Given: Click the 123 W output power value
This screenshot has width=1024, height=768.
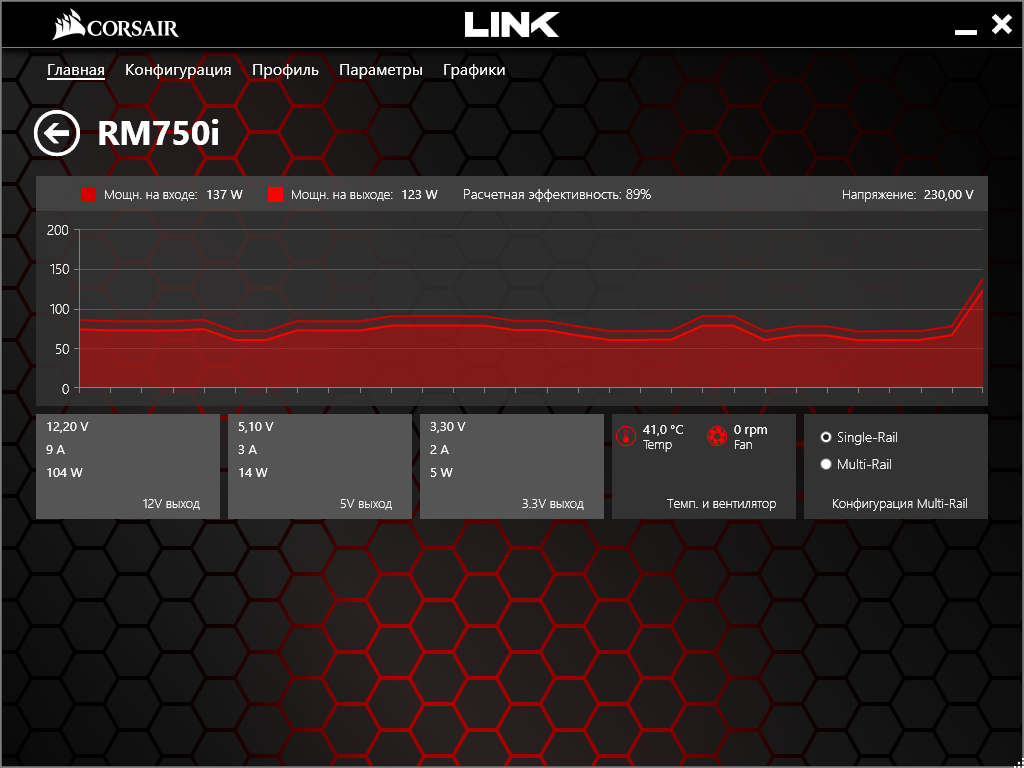Looking at the screenshot, I should (x=420, y=195).
